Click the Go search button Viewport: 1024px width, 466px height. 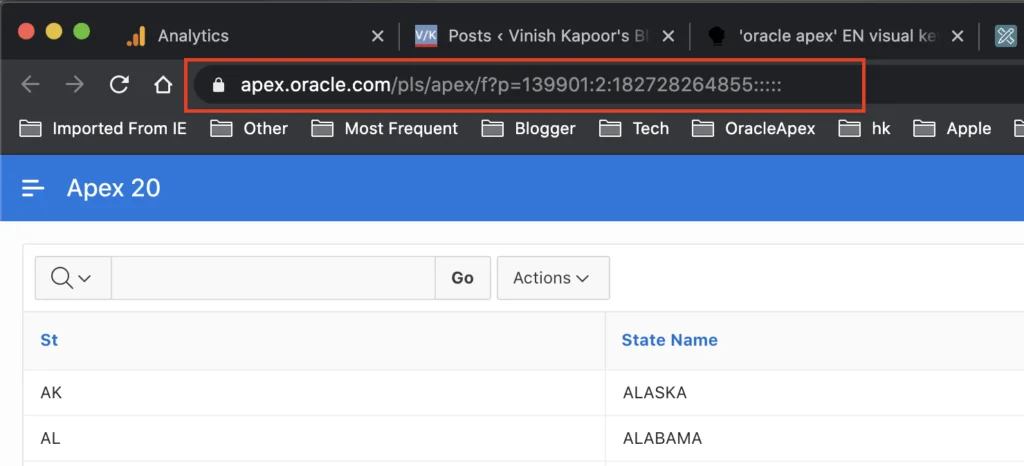point(462,278)
